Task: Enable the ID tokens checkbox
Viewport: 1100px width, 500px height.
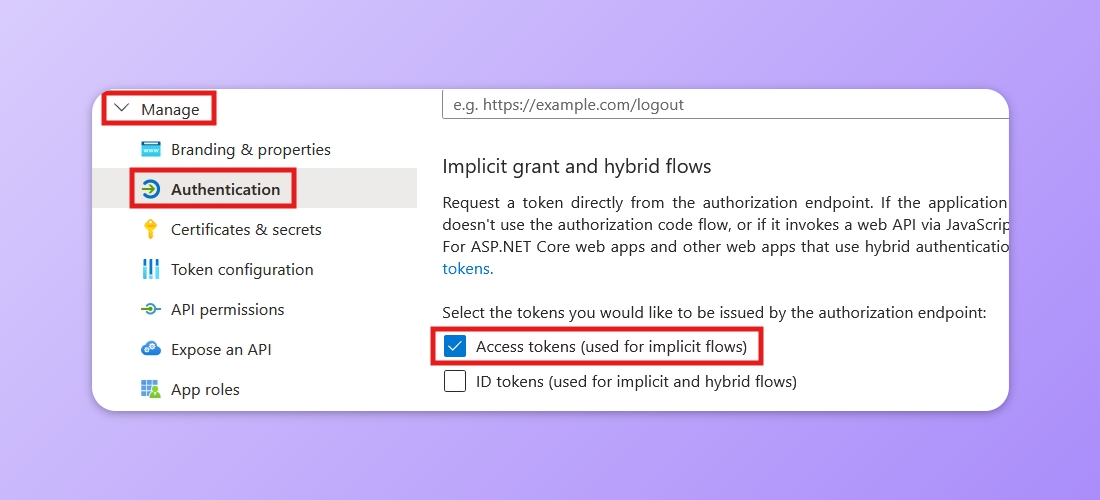Action: tap(455, 381)
